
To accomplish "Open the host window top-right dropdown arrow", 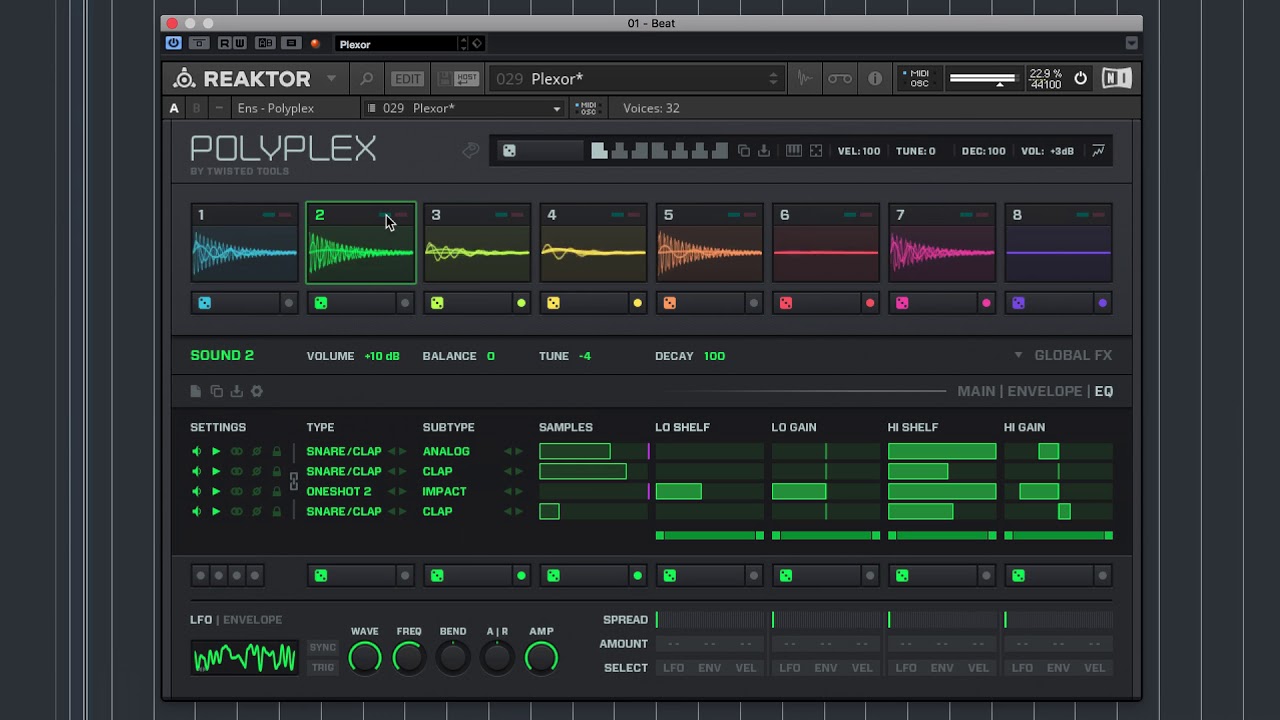I will pyautogui.click(x=1131, y=43).
